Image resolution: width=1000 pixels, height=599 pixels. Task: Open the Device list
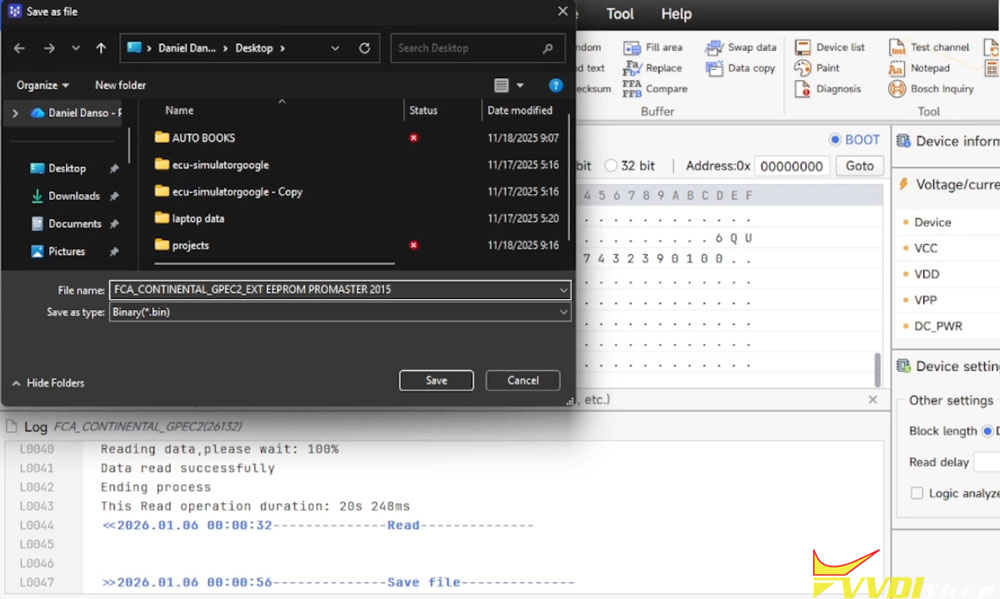coord(803,47)
